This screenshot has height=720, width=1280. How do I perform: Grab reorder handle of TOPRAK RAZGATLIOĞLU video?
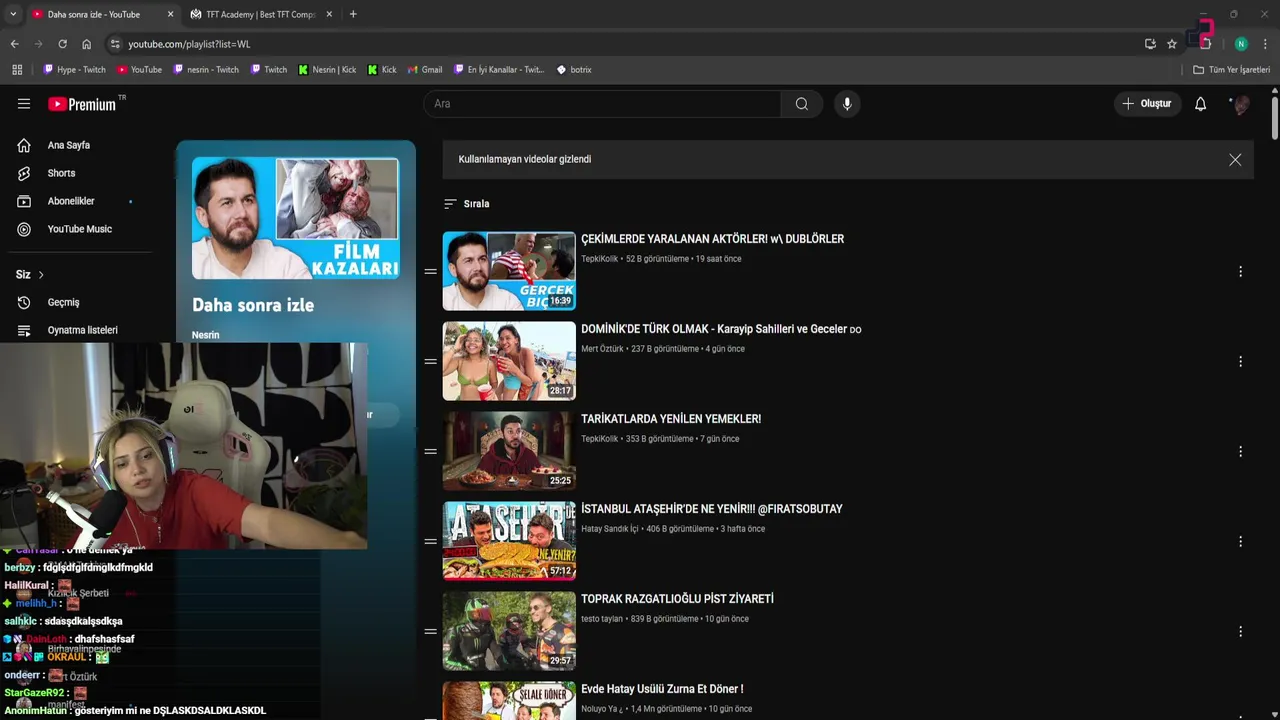[430, 631]
